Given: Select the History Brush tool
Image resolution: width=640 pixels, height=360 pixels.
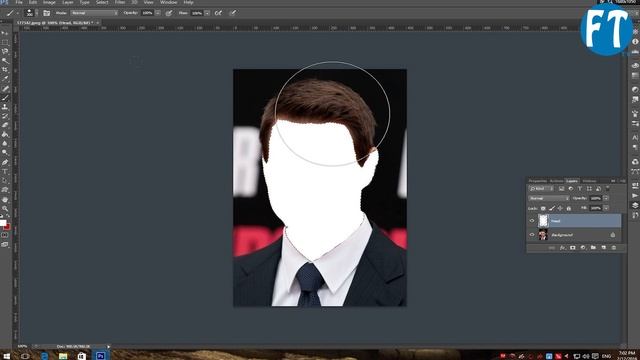Looking at the screenshot, I should 5,116.
